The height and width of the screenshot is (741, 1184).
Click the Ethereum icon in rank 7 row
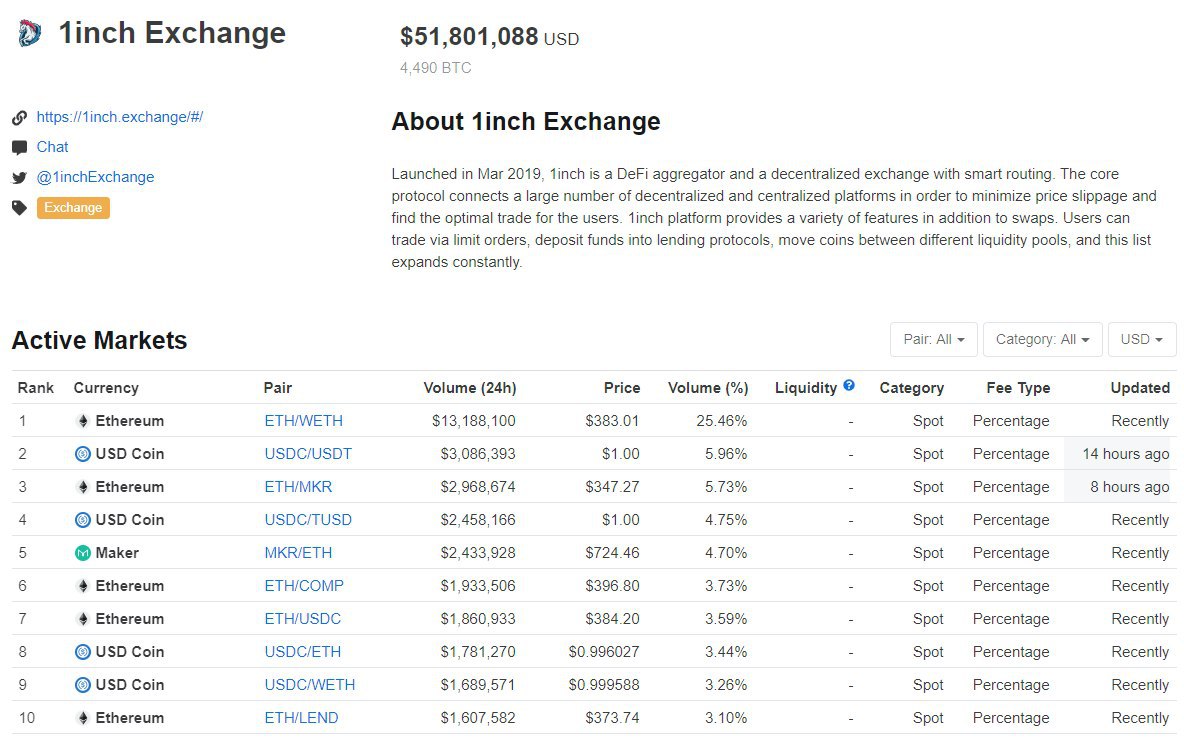83,619
